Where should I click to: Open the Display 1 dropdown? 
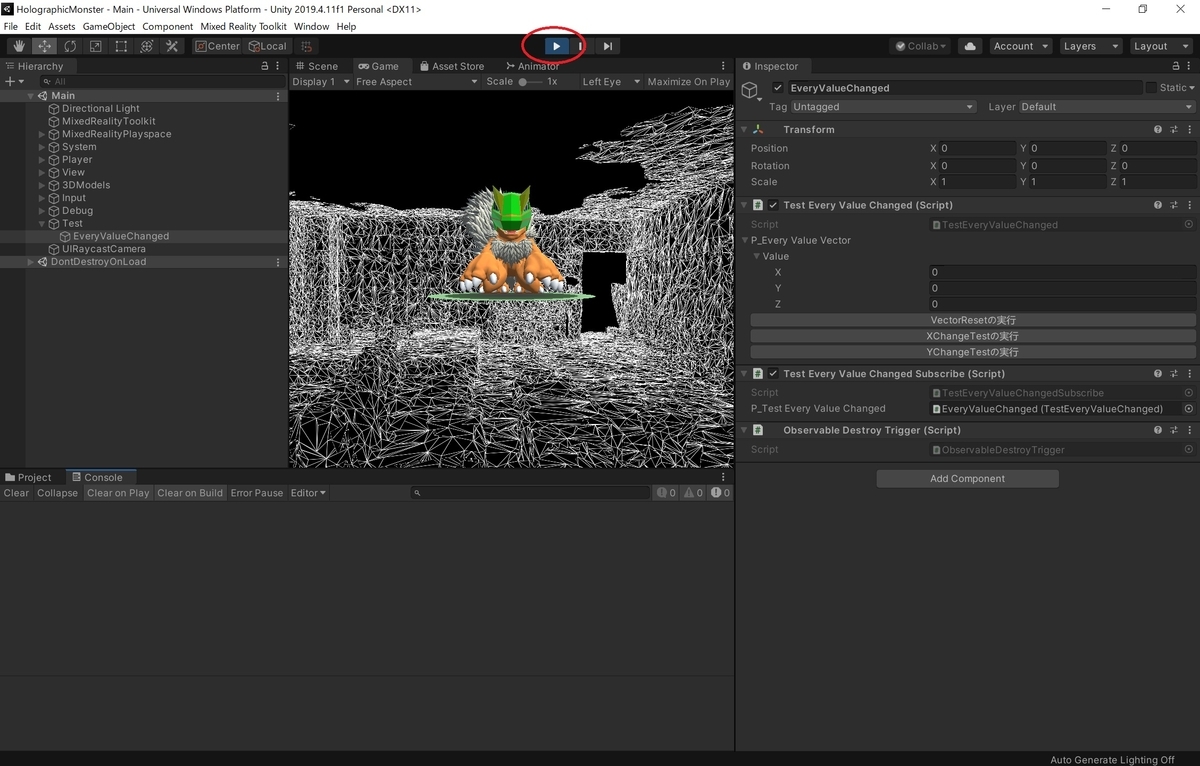tap(320, 82)
